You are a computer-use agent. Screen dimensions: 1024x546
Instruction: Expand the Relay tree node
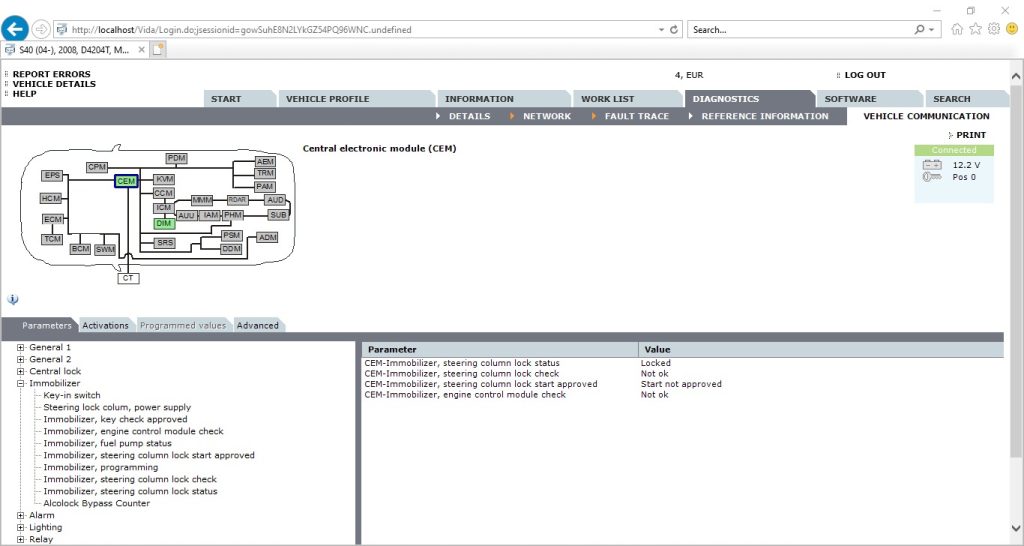tap(21, 539)
